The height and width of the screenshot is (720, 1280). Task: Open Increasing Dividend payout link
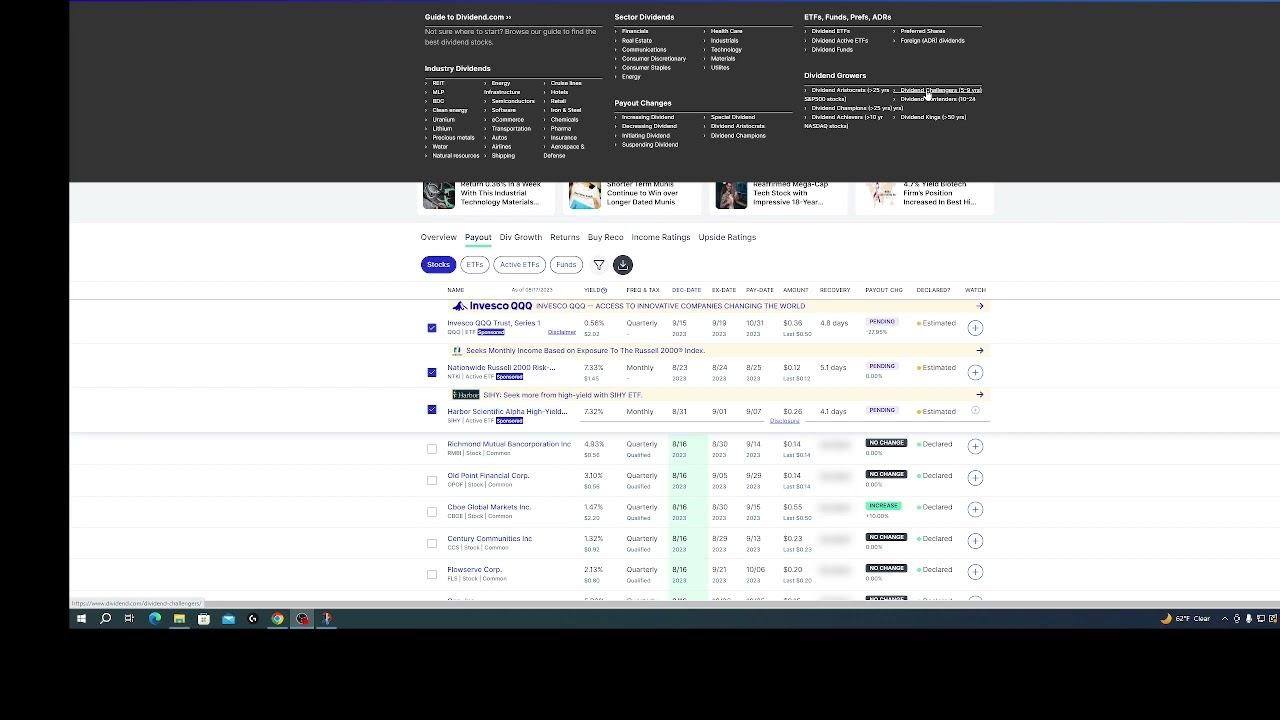(x=647, y=117)
